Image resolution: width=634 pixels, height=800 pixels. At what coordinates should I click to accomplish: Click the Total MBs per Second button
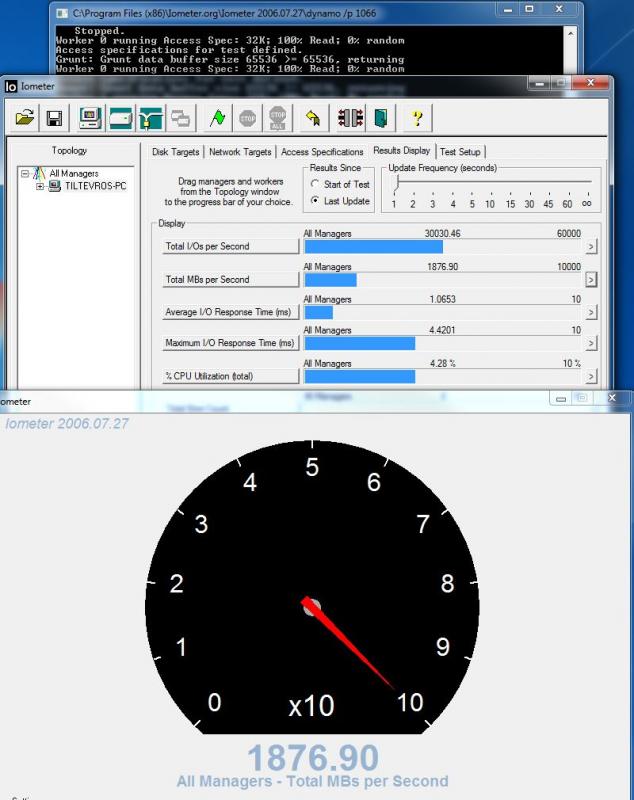(x=231, y=280)
